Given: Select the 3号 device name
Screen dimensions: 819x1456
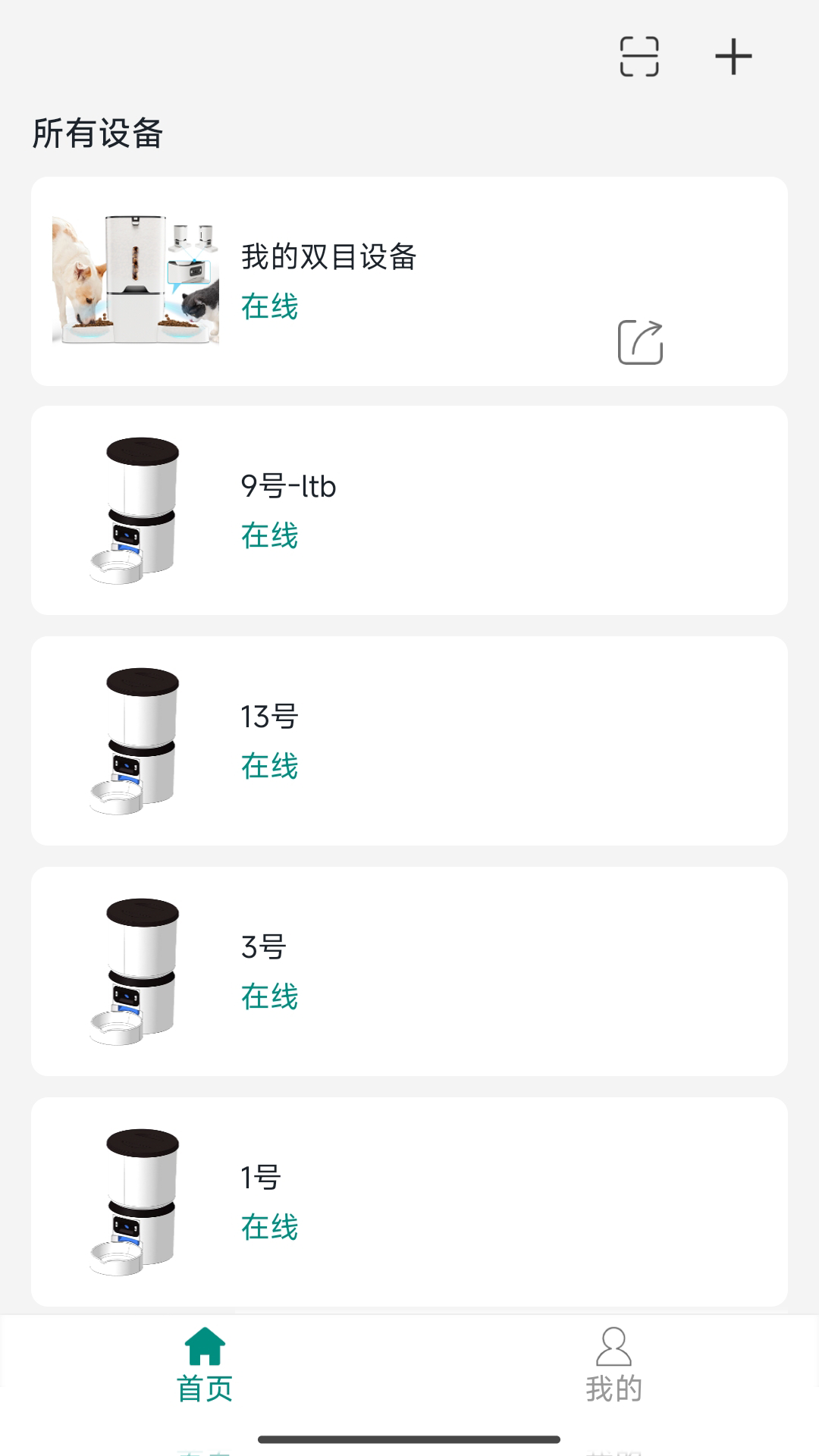Looking at the screenshot, I should [x=263, y=947].
